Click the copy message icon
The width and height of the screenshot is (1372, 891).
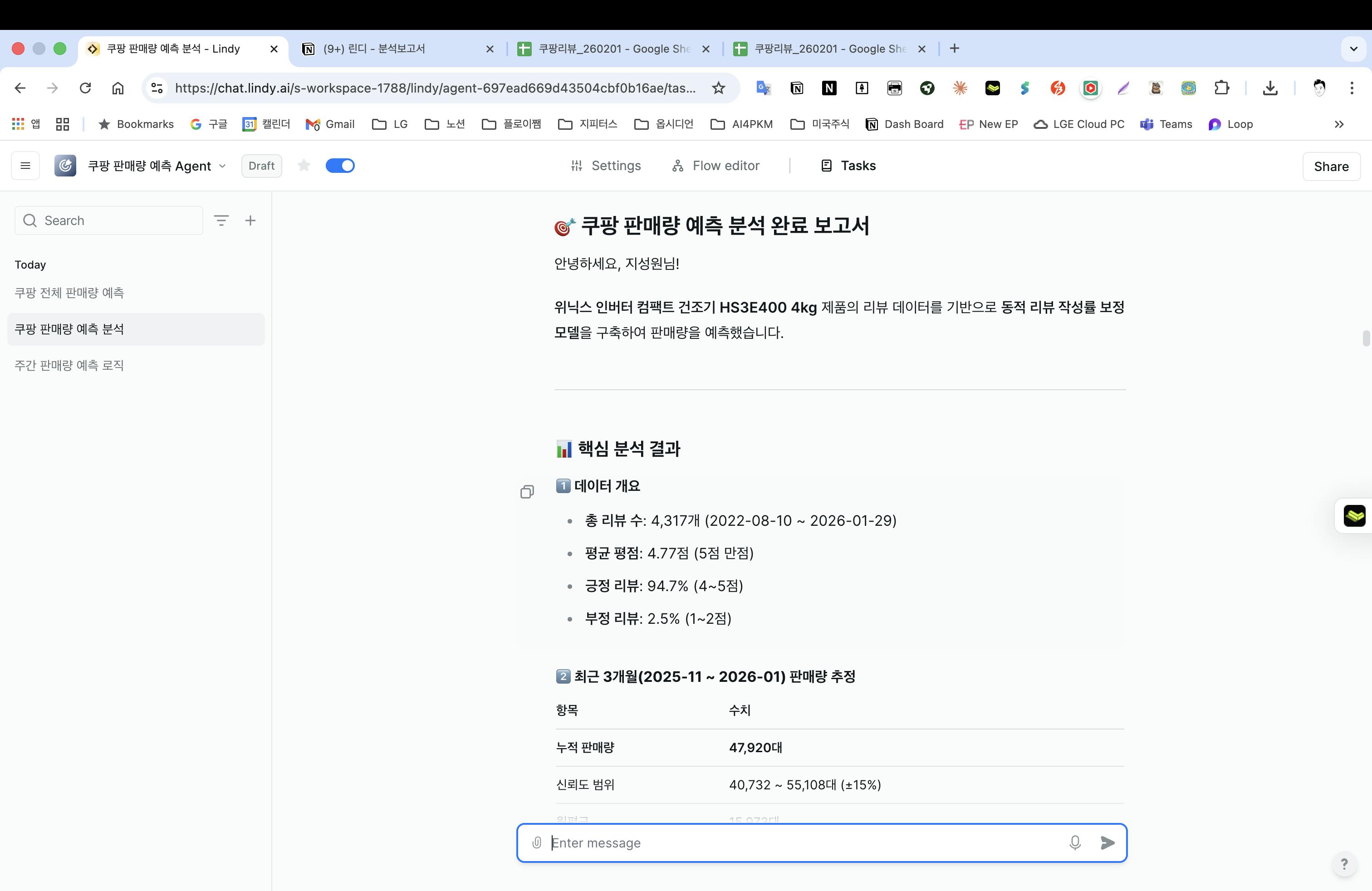click(527, 492)
